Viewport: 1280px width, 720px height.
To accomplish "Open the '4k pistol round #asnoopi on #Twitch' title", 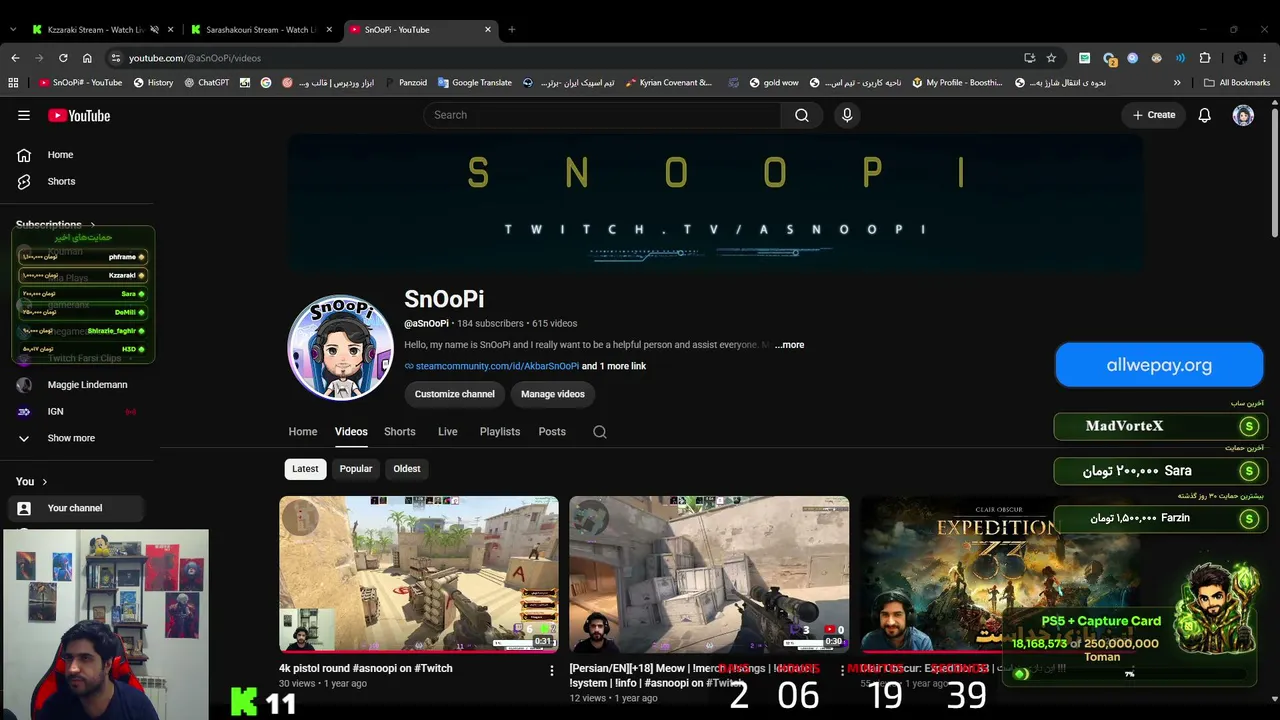I will (366, 668).
